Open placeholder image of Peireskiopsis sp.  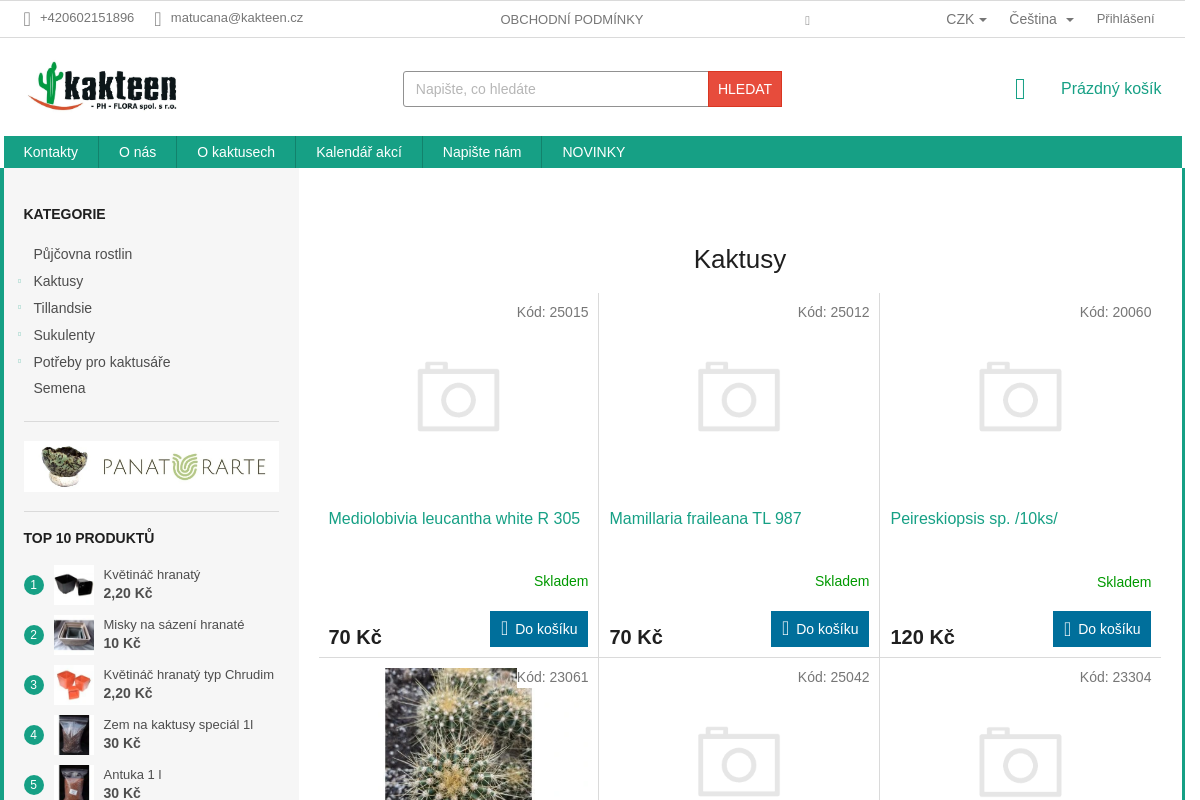1020,396
